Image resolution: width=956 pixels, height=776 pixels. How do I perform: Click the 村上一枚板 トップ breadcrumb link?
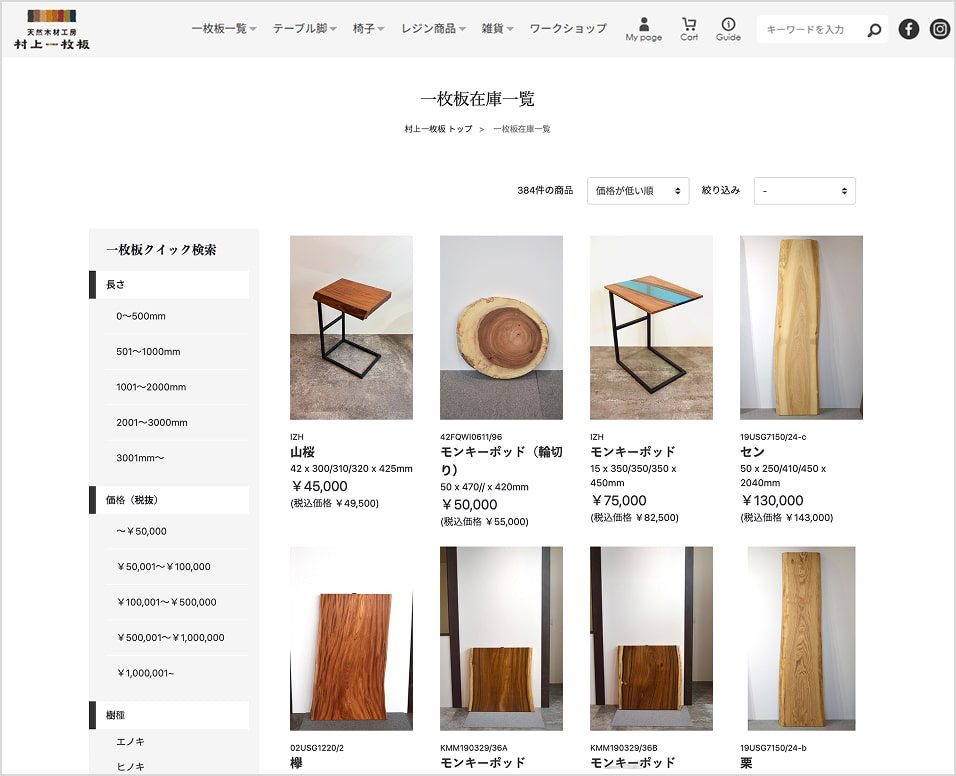tap(438, 129)
